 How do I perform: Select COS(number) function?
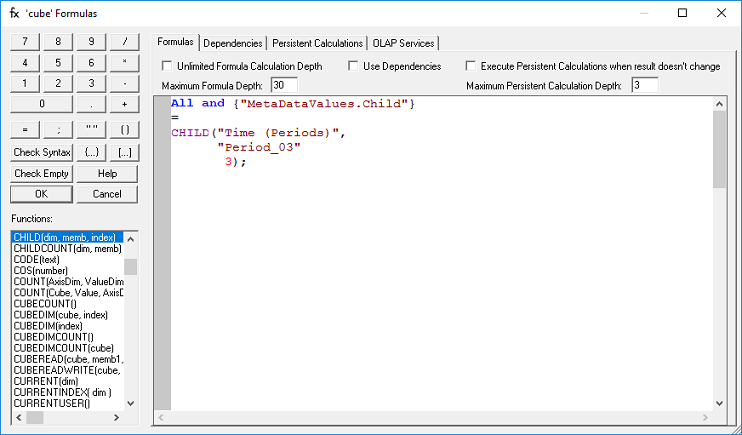point(67,271)
